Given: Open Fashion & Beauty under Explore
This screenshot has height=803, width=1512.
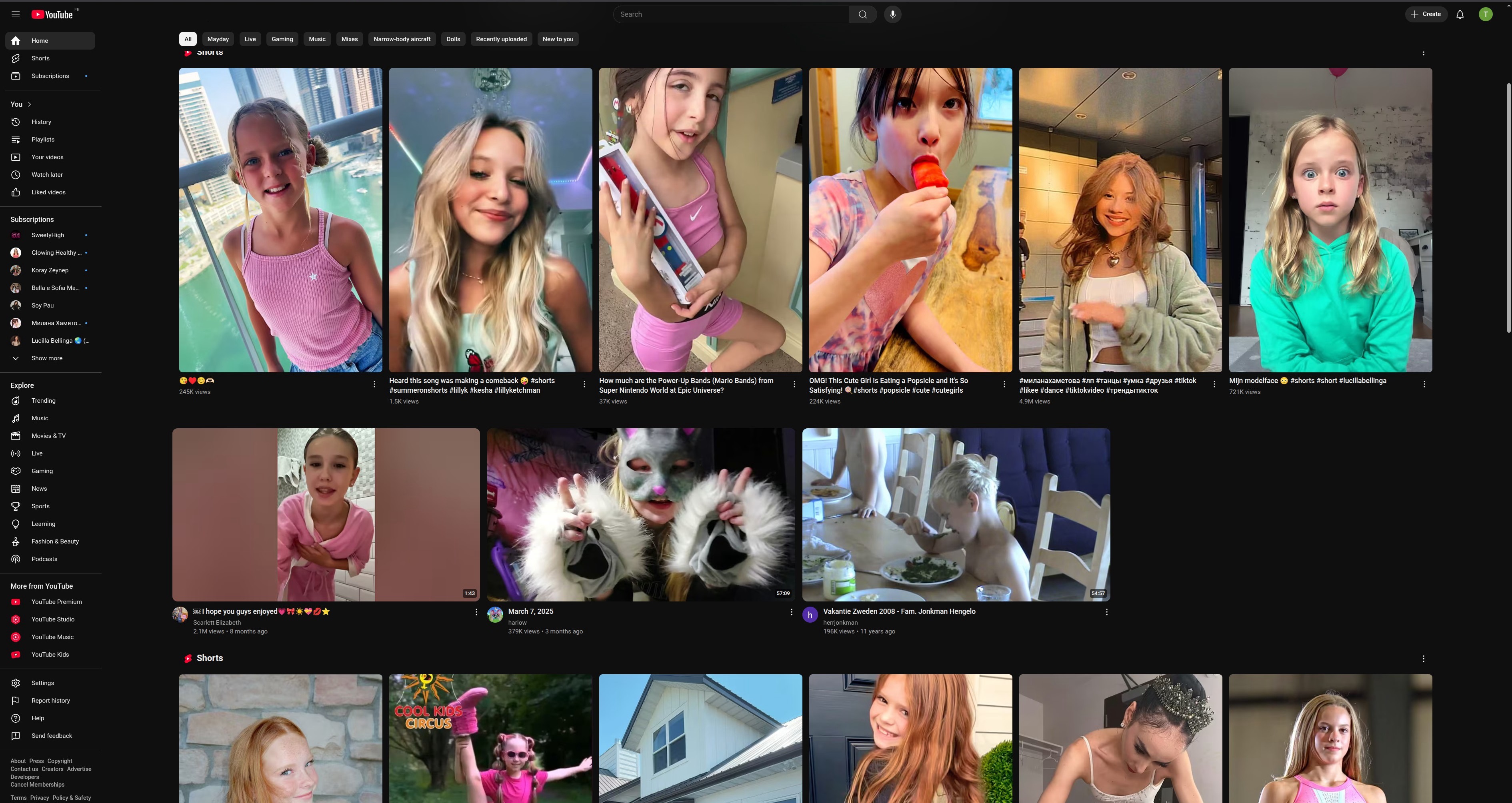Looking at the screenshot, I should point(50,541).
